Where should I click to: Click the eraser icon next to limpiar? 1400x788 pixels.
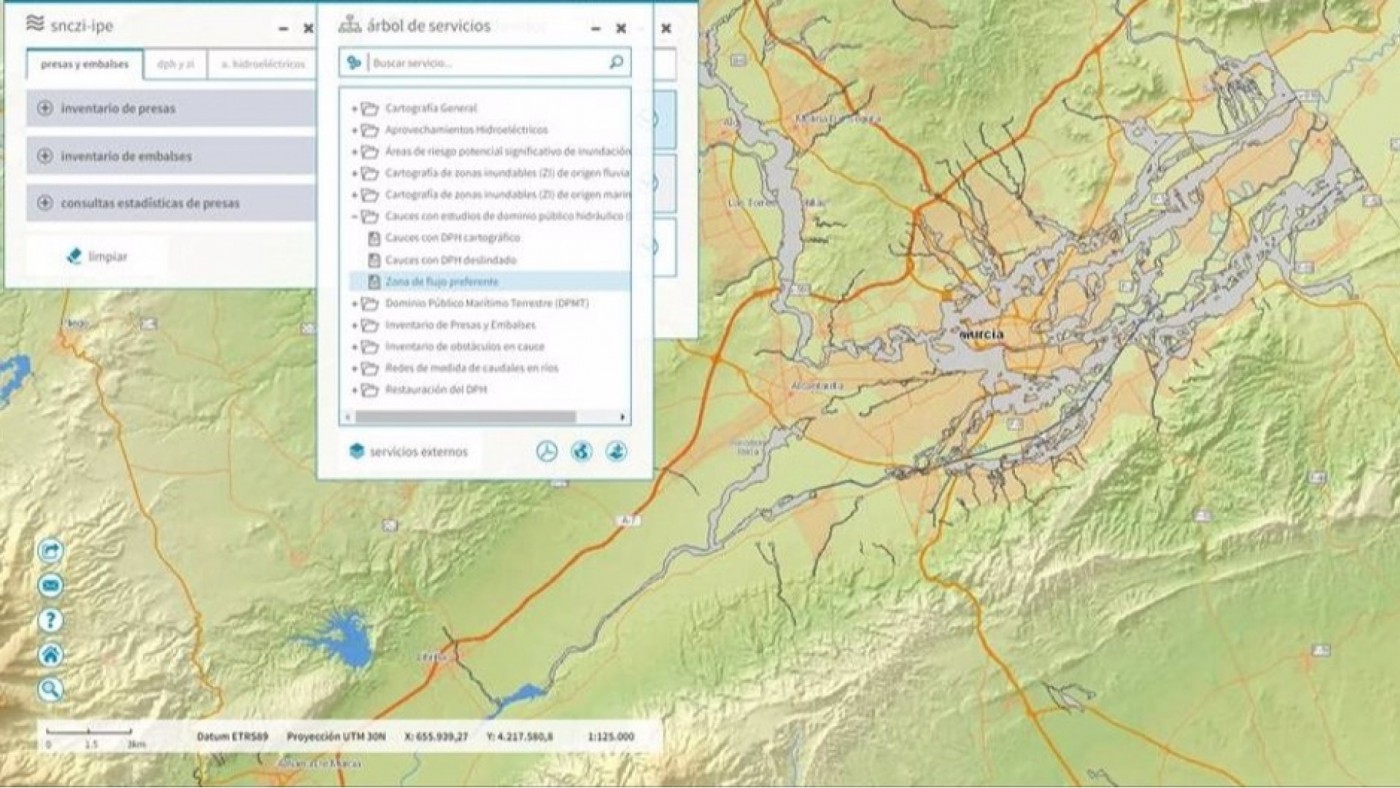pyautogui.click(x=74, y=256)
